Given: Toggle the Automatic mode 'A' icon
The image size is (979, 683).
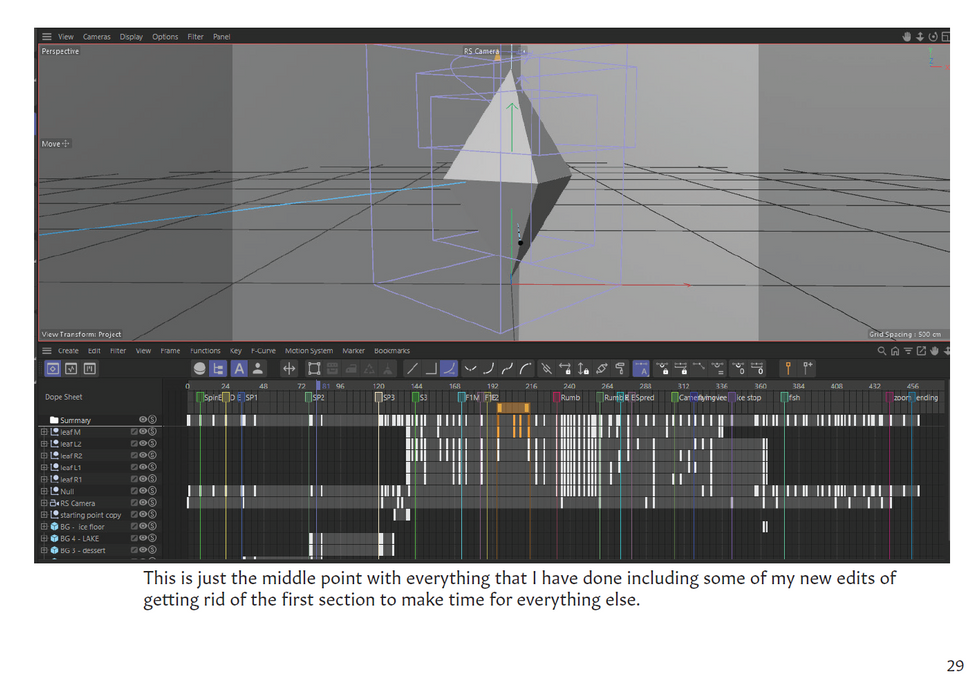Looking at the screenshot, I should pos(239,369).
